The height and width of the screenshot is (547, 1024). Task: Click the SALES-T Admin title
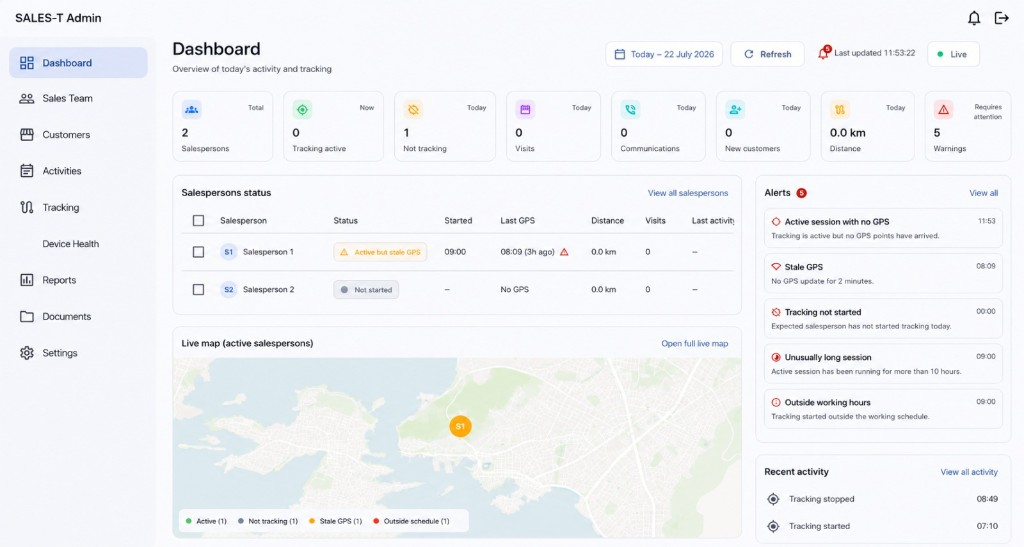coord(58,18)
